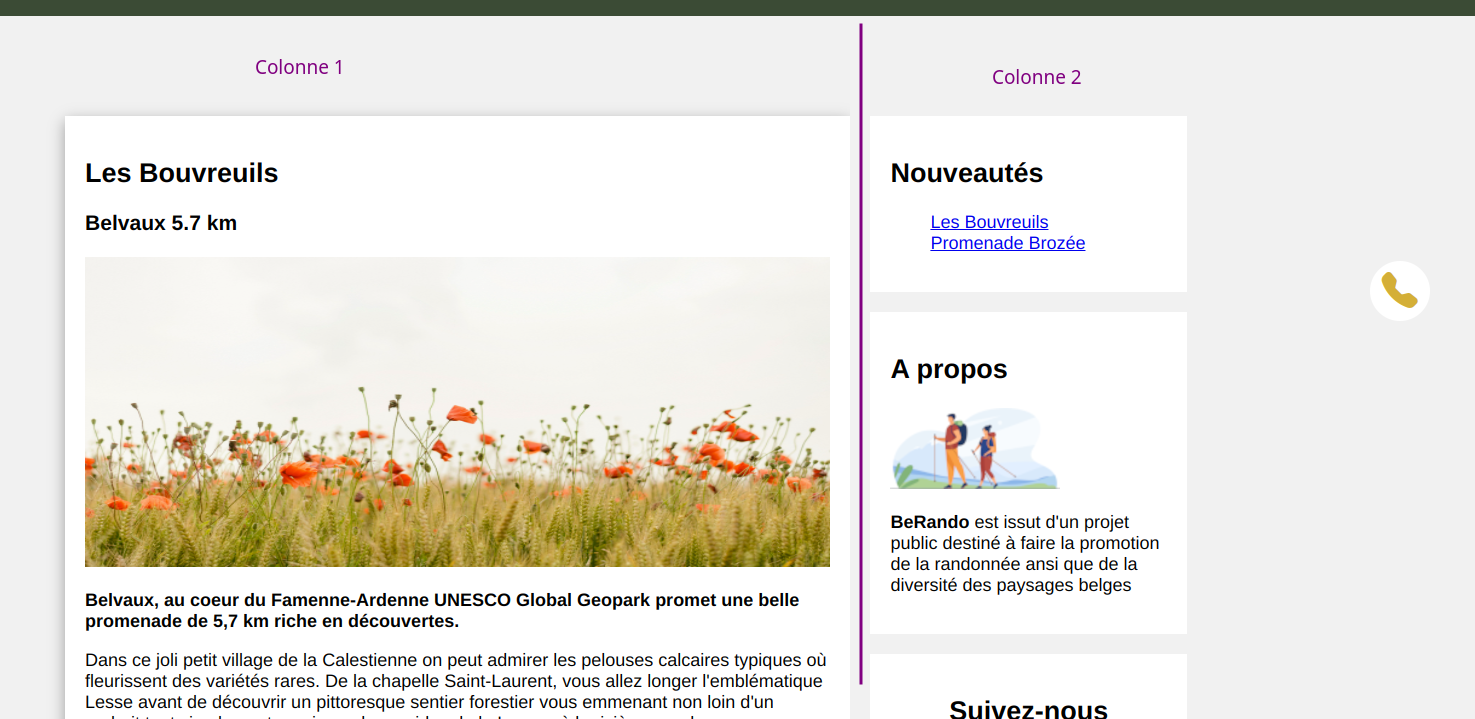The width and height of the screenshot is (1475, 719).
Task: Click the bold intro paragraph about Belvaux
Action: [441, 611]
